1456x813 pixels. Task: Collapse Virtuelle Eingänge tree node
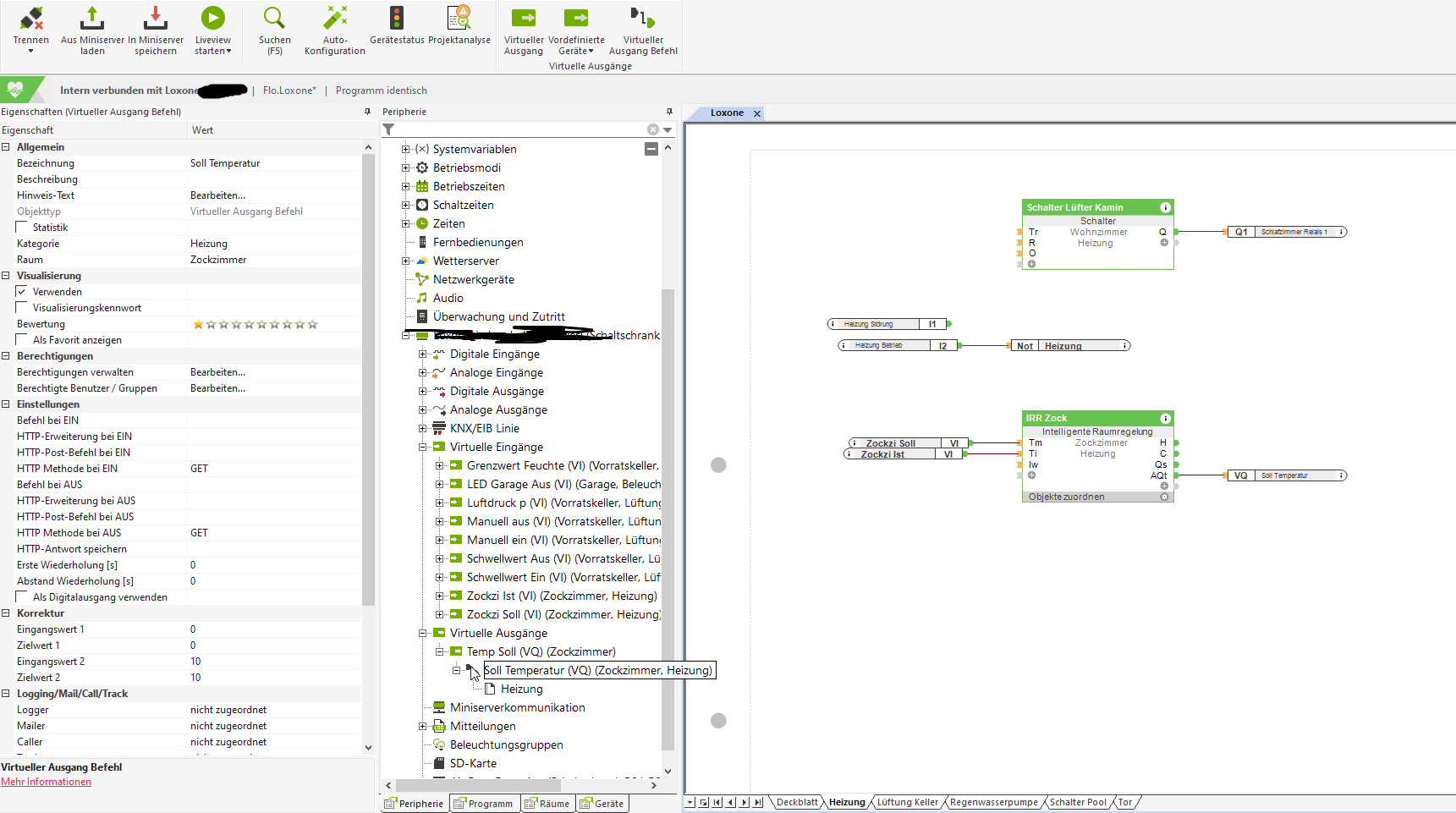pyautogui.click(x=422, y=448)
